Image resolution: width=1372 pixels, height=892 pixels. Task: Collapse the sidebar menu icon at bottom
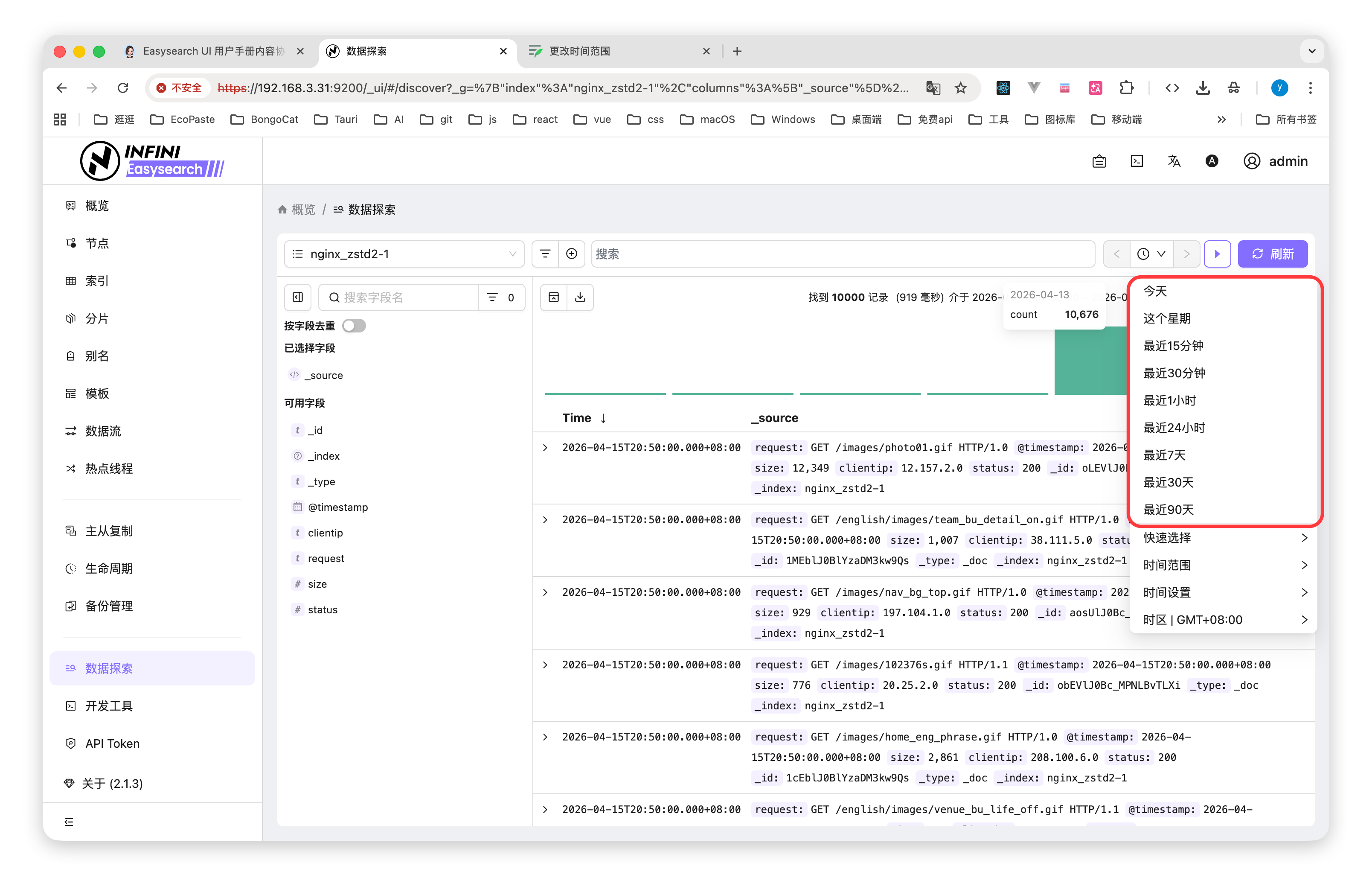click(x=69, y=822)
